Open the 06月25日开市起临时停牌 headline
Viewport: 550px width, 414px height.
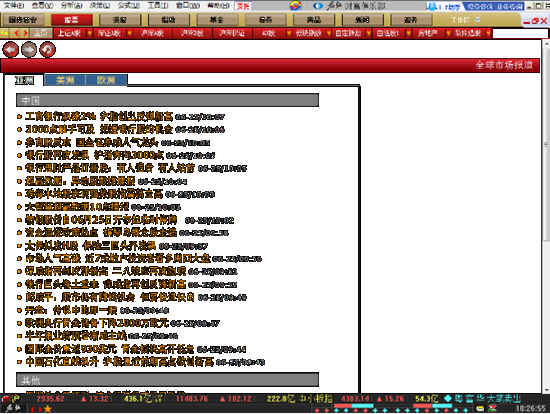tap(101, 220)
